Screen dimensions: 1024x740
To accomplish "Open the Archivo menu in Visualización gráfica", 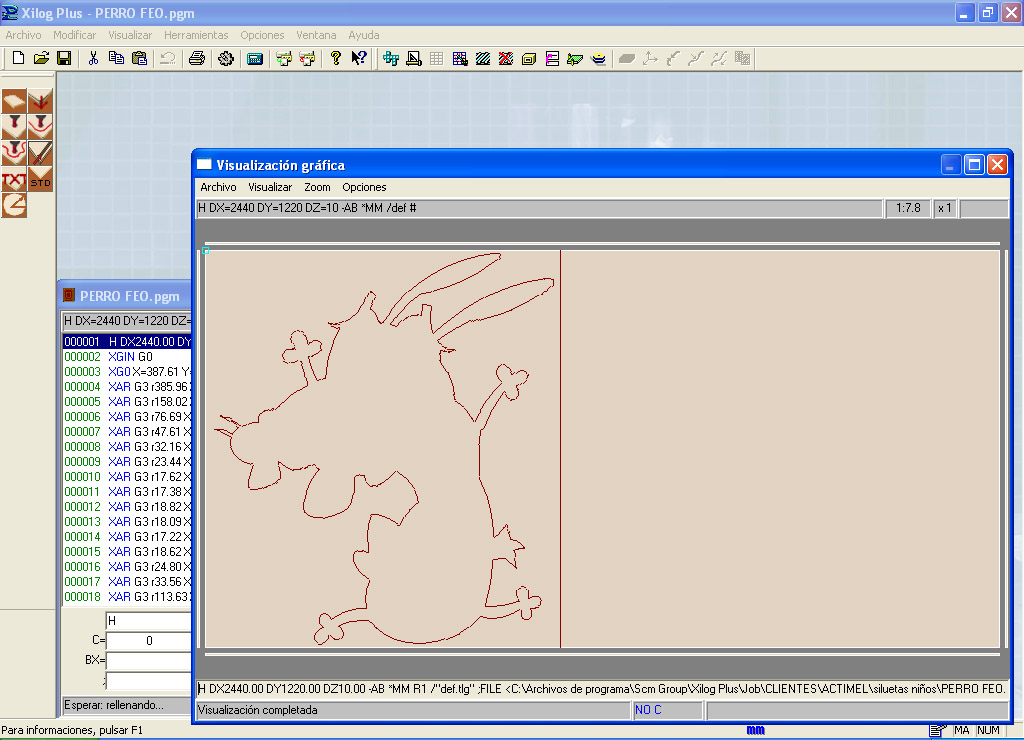I will pyautogui.click(x=218, y=187).
